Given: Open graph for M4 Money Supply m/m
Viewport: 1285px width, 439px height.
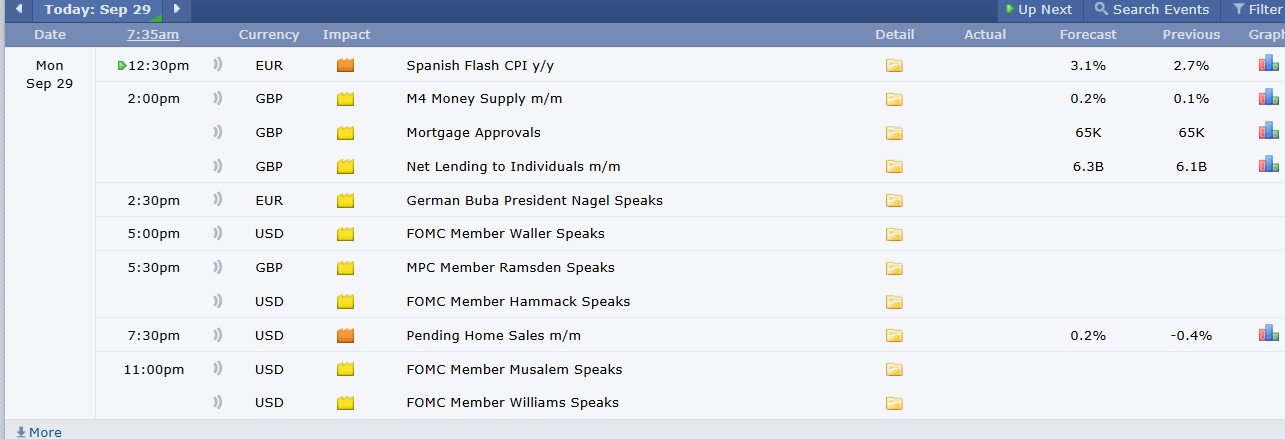Looking at the screenshot, I should coord(1268,97).
